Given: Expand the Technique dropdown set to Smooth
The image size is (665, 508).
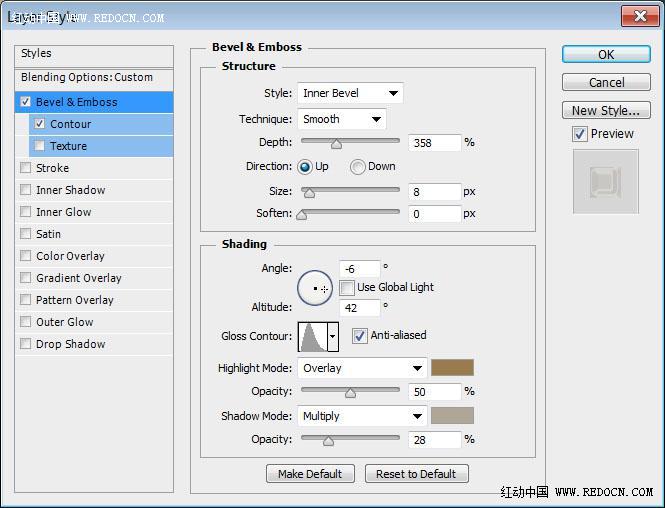Looking at the screenshot, I should click(342, 119).
